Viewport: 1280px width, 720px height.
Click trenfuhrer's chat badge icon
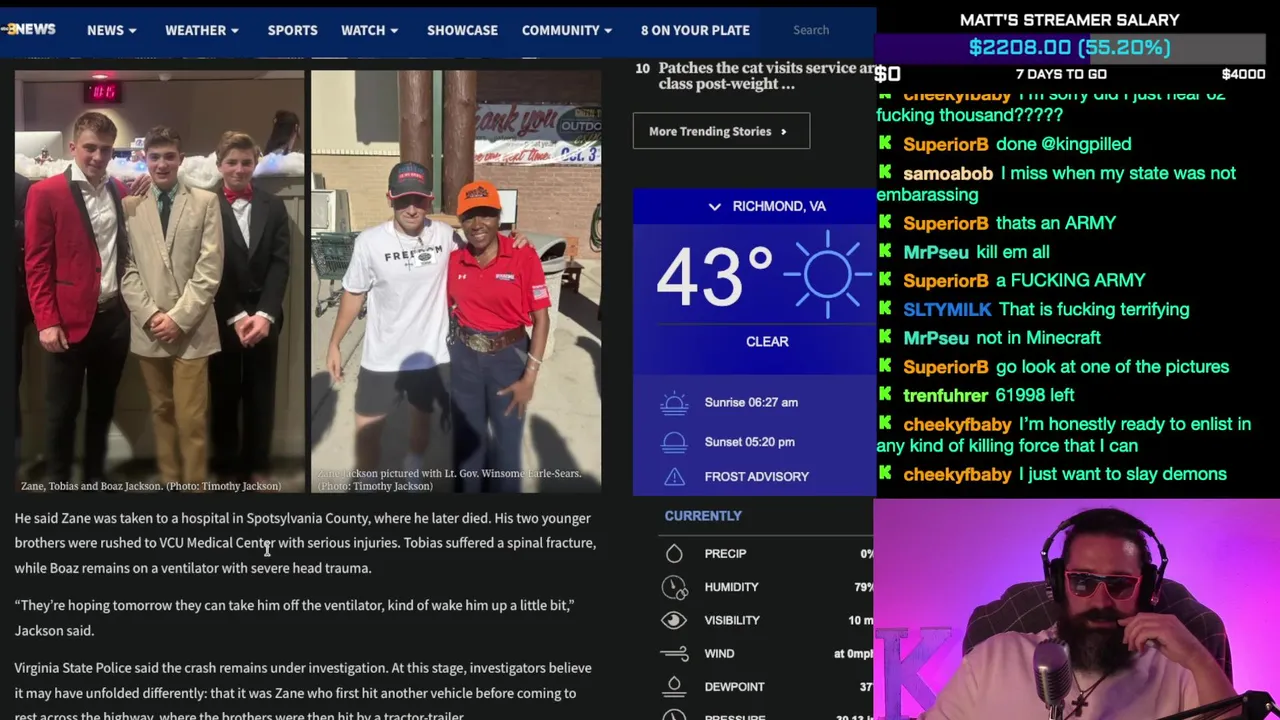886,393
